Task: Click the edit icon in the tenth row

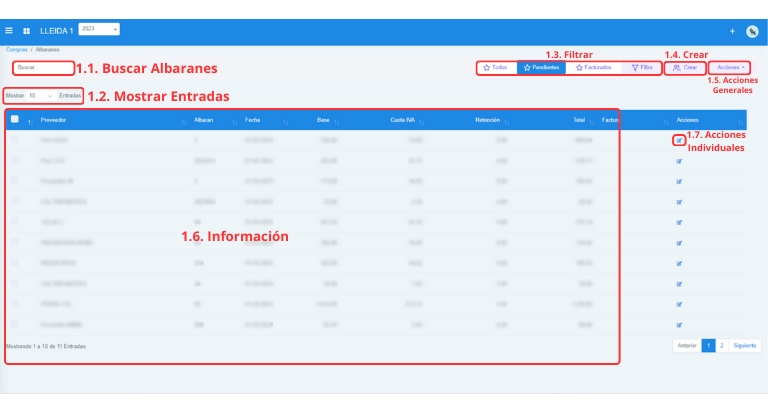Action: pyautogui.click(x=679, y=325)
